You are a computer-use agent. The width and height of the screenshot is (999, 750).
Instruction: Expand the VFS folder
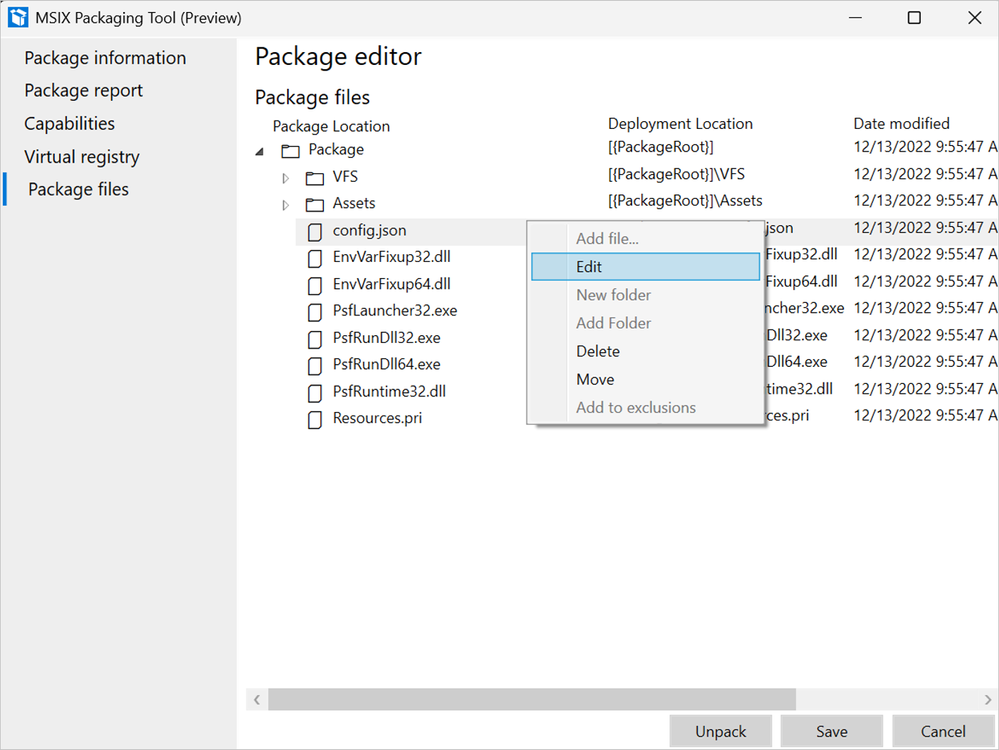(285, 178)
